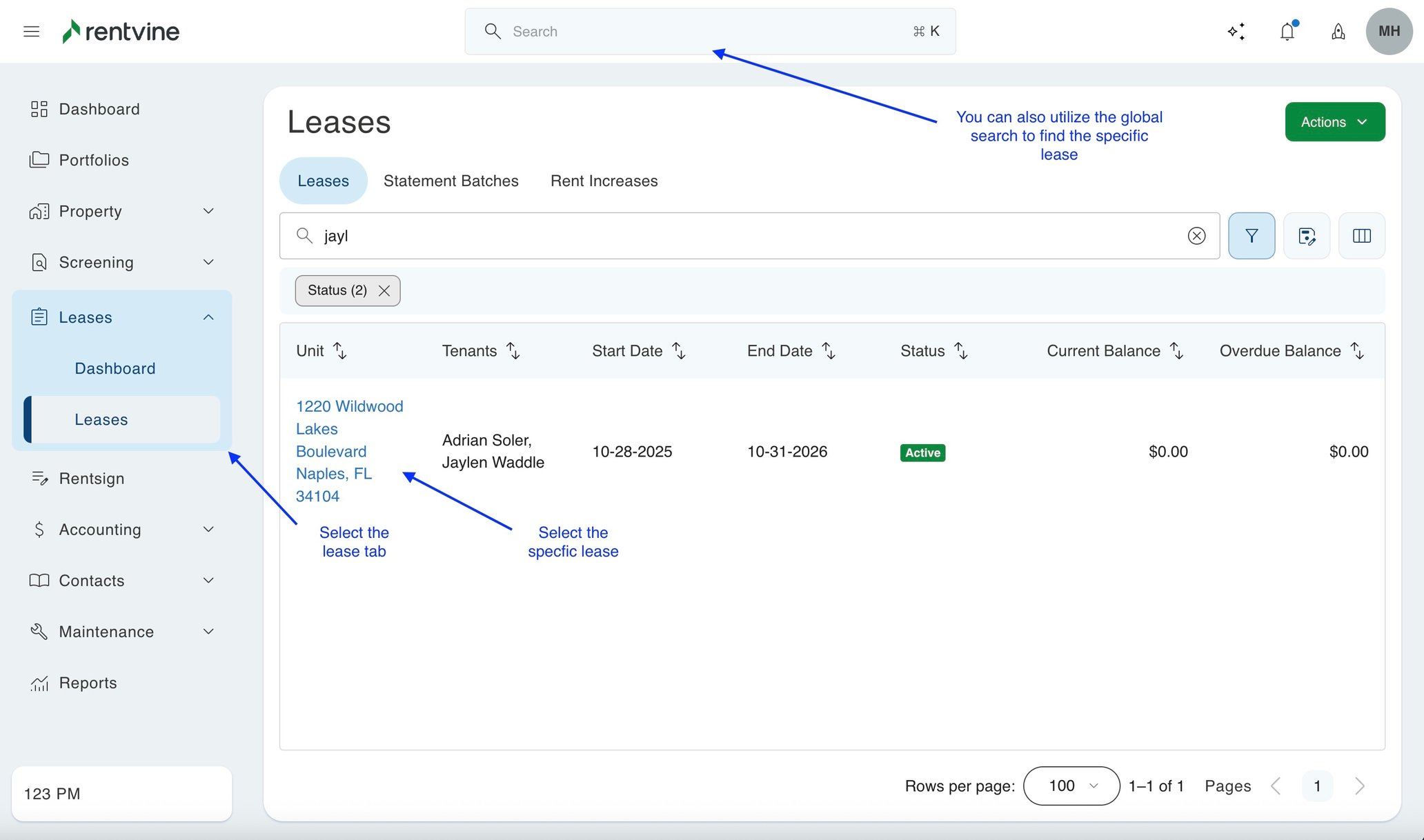Switch to Rent Increases tab
Viewport: 1424px width, 840px height.
point(604,181)
